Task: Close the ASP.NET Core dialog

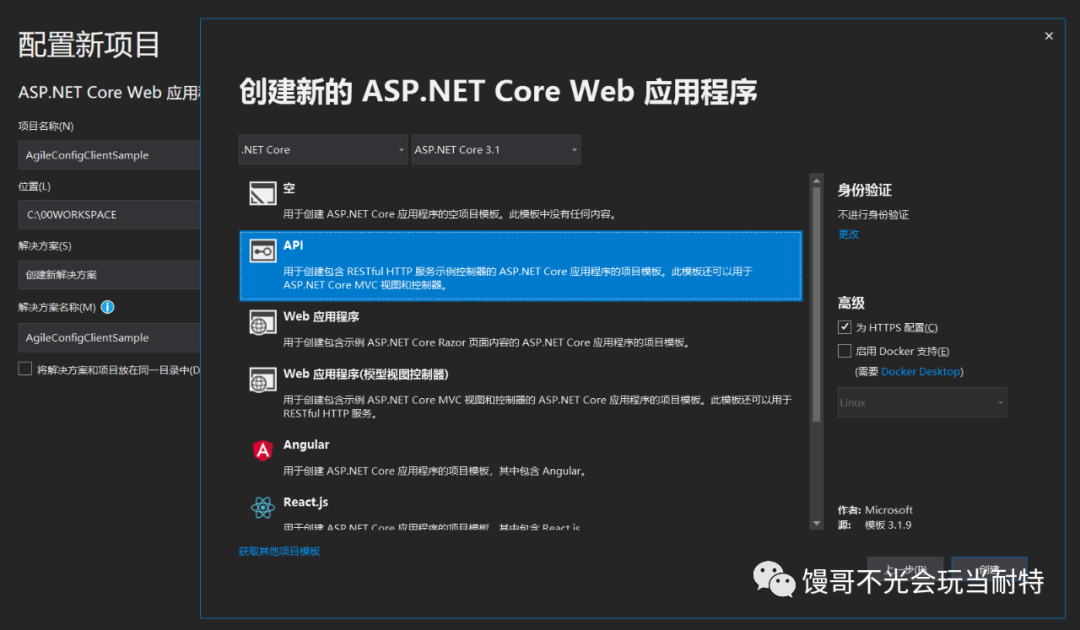Action: click(1048, 36)
